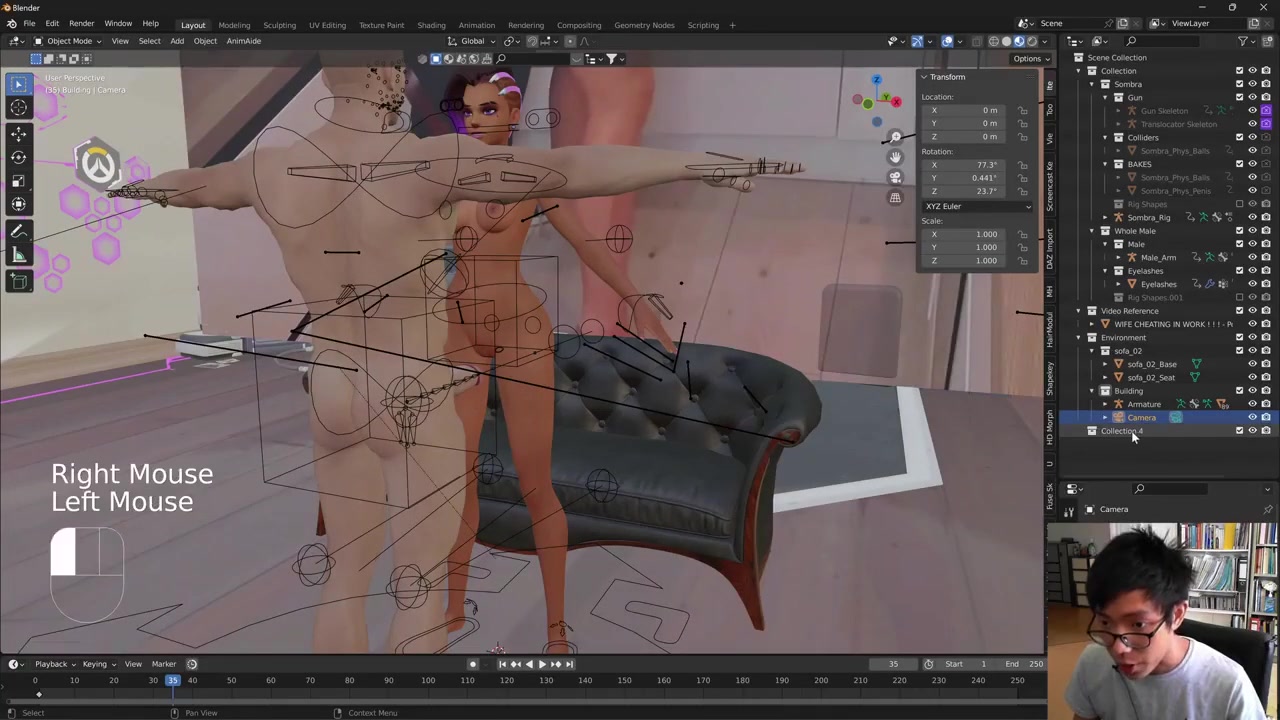Image resolution: width=1280 pixels, height=720 pixels.
Task: Click the current frame field showing 35
Action: pos(893,664)
